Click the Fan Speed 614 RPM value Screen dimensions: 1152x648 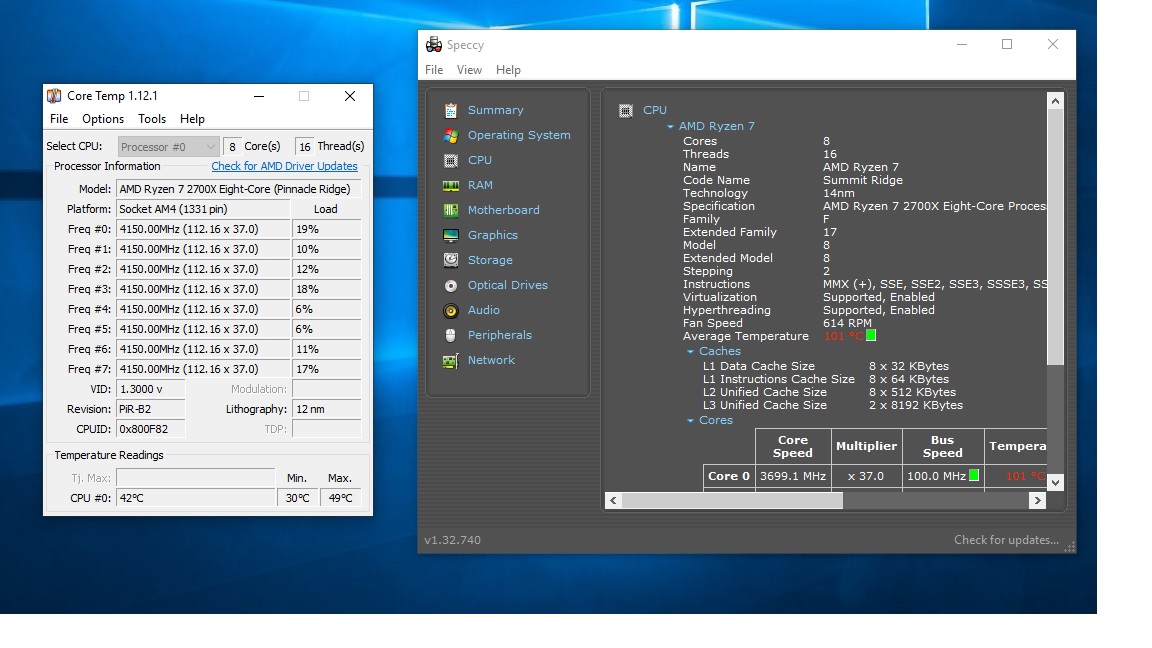847,323
